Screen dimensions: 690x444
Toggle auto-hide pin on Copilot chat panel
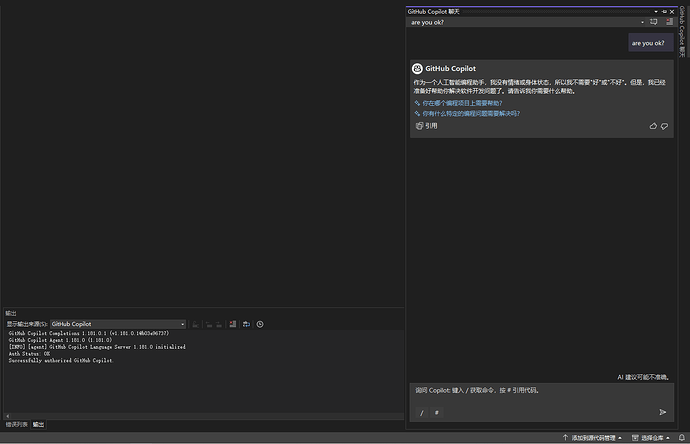664,11
